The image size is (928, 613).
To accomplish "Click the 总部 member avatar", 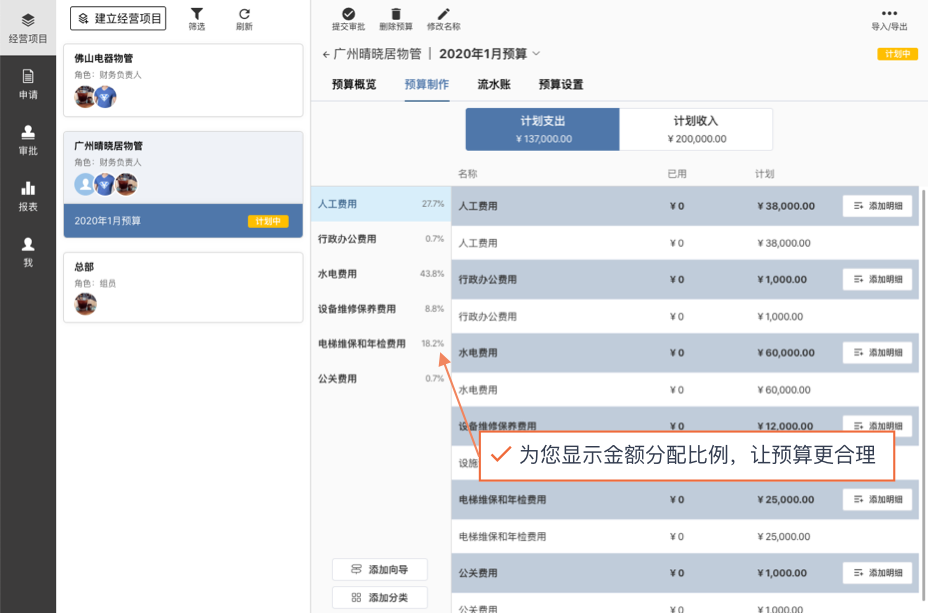I will 85,304.
